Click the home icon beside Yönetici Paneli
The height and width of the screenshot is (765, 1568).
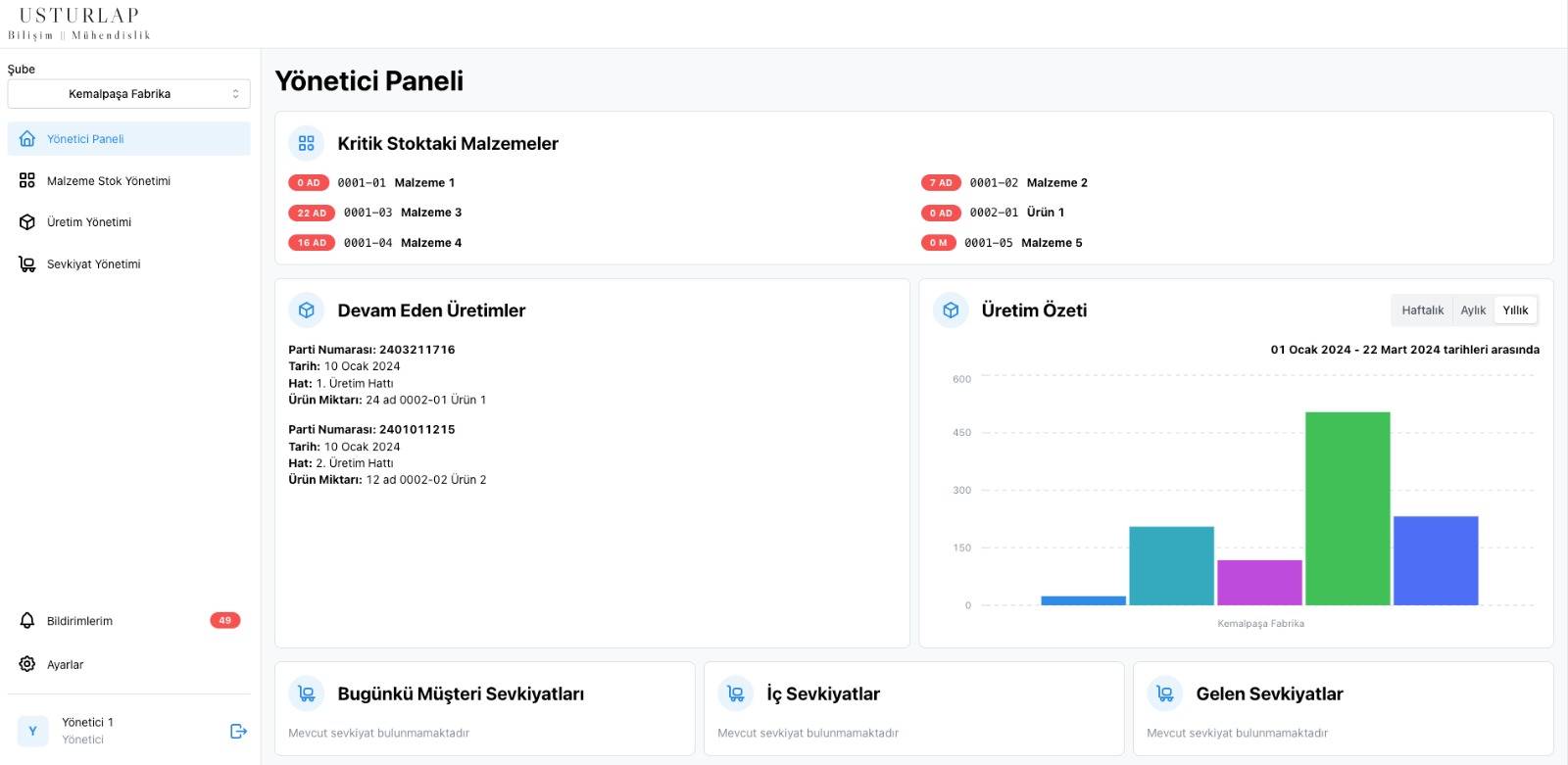pos(27,139)
